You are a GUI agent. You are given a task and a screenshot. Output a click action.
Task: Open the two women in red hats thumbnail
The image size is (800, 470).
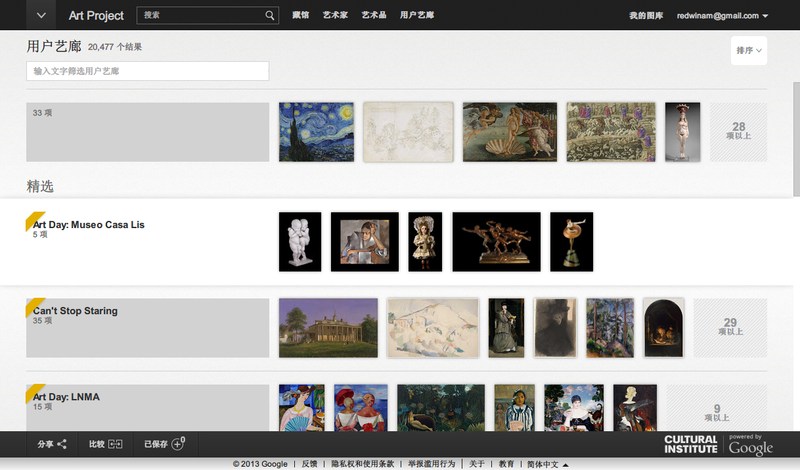click(361, 408)
